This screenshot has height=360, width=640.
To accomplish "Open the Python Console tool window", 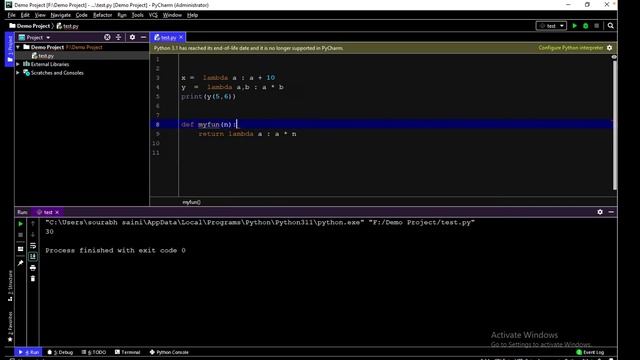I will (x=169, y=352).
